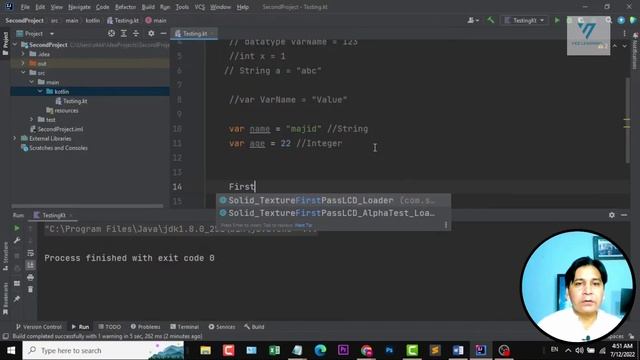
Task: Open the VCS menu
Action: [200, 7]
